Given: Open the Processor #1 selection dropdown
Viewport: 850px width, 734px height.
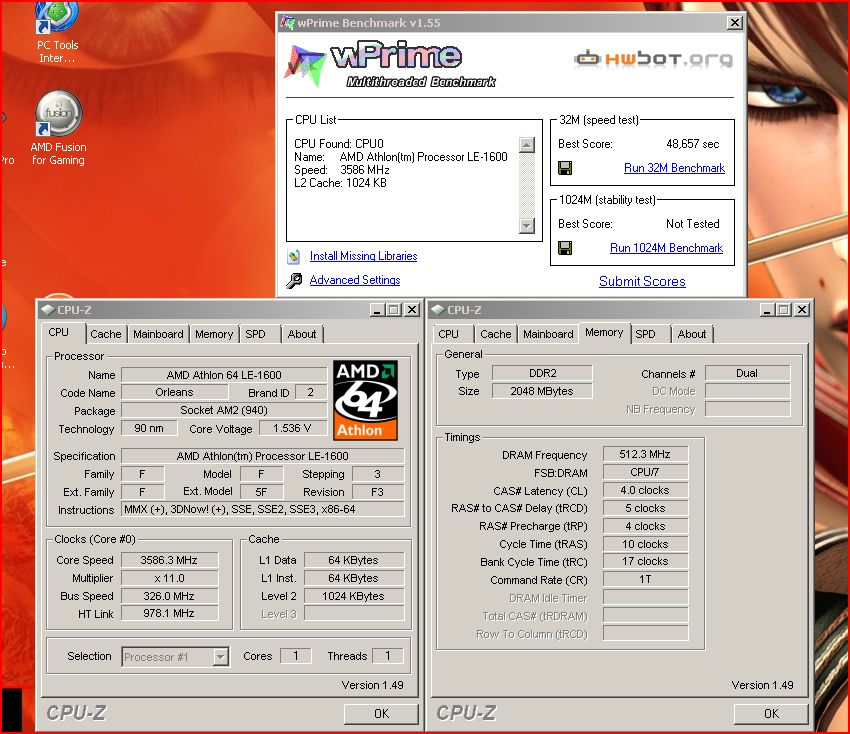Looking at the screenshot, I should [x=175, y=657].
